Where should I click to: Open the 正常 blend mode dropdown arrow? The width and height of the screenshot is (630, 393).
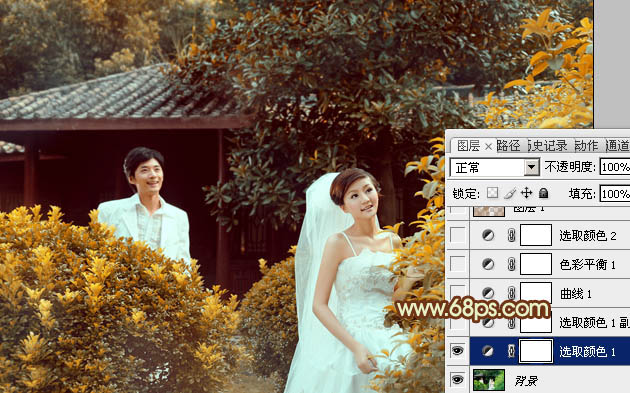(532, 167)
